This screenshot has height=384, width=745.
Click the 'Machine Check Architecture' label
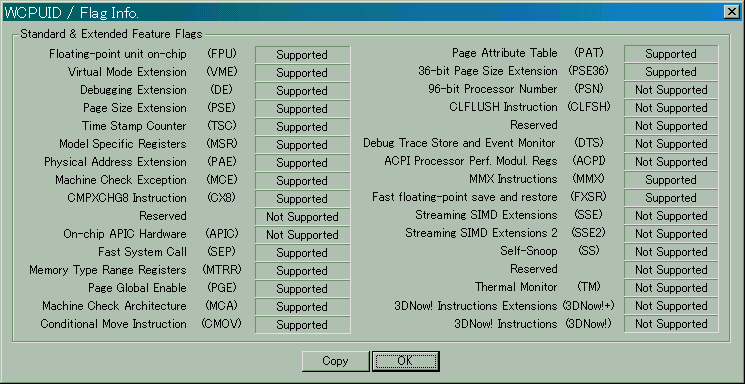pos(115,306)
